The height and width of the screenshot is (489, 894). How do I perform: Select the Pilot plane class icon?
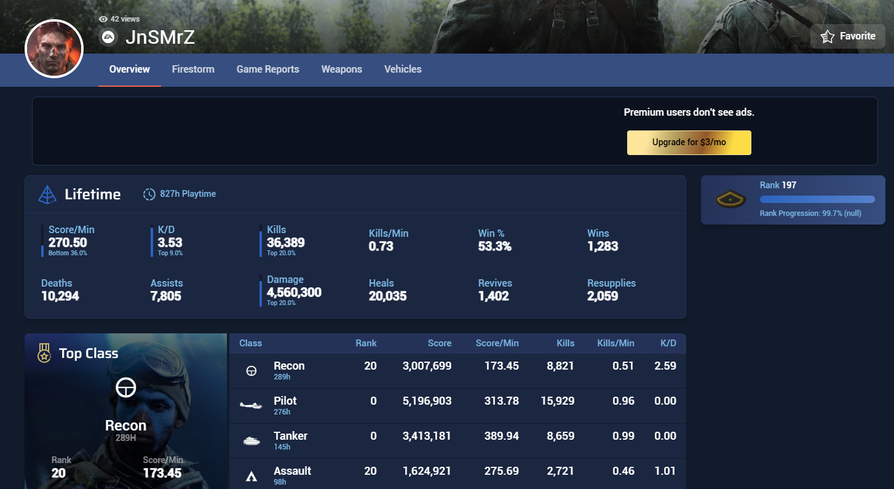point(251,406)
